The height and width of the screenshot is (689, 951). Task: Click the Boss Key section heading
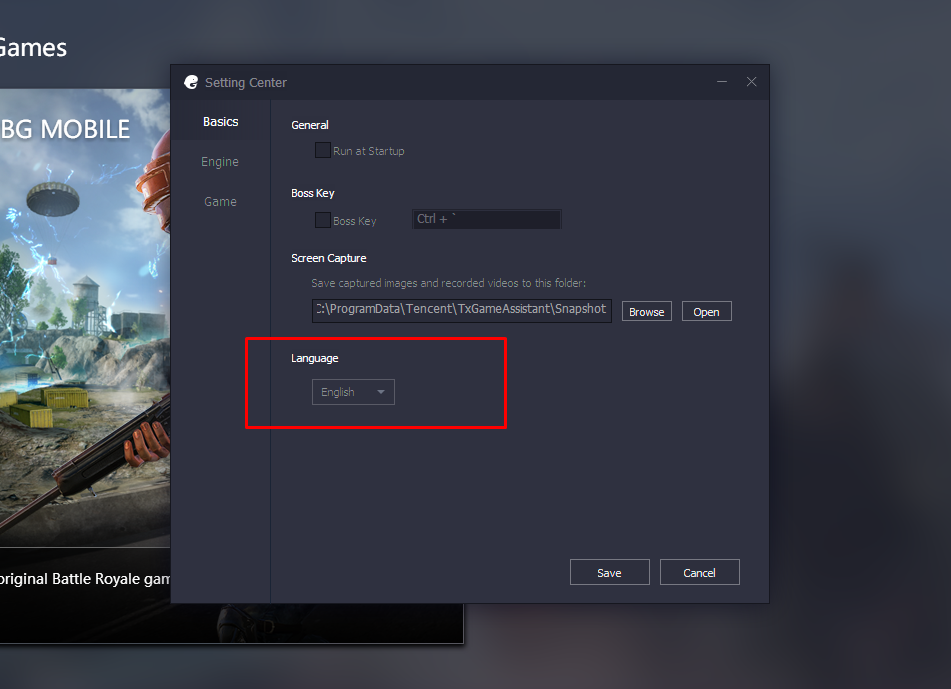point(313,193)
